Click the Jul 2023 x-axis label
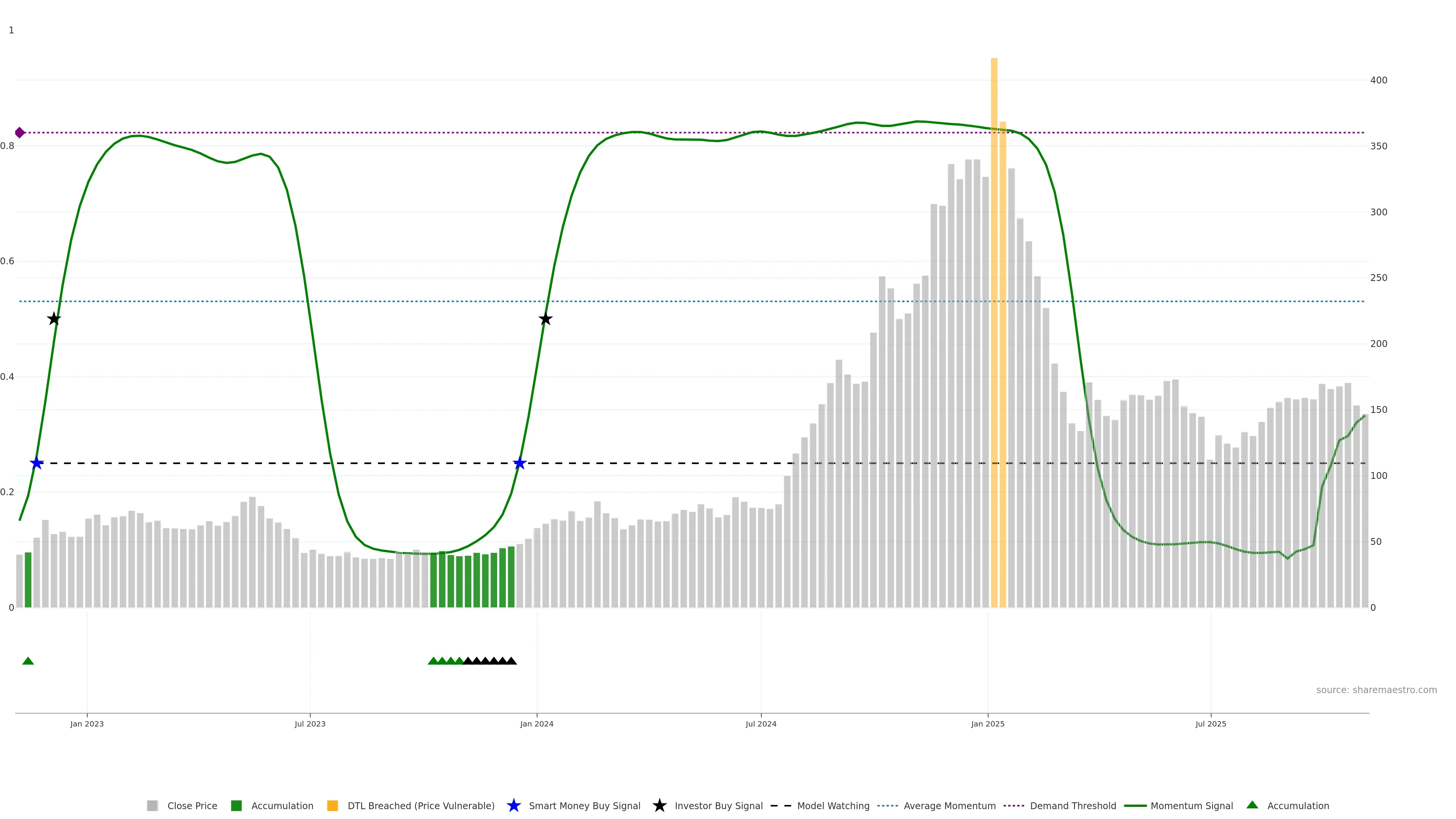1456x819 pixels. [x=310, y=724]
